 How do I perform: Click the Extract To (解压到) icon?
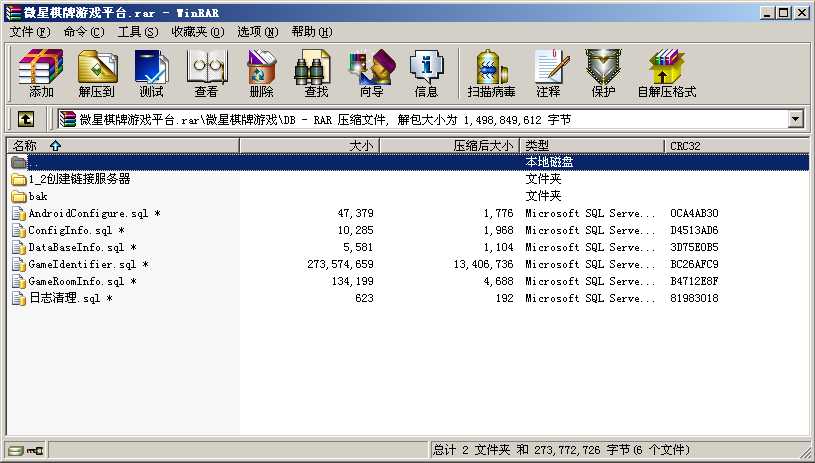click(x=97, y=73)
